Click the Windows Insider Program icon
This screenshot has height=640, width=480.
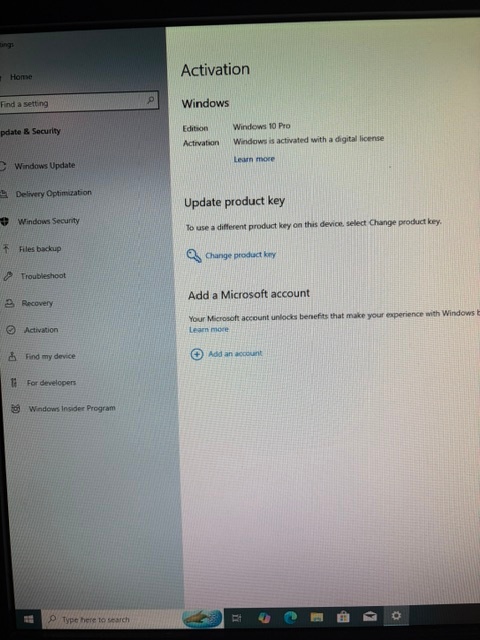pos(16,409)
